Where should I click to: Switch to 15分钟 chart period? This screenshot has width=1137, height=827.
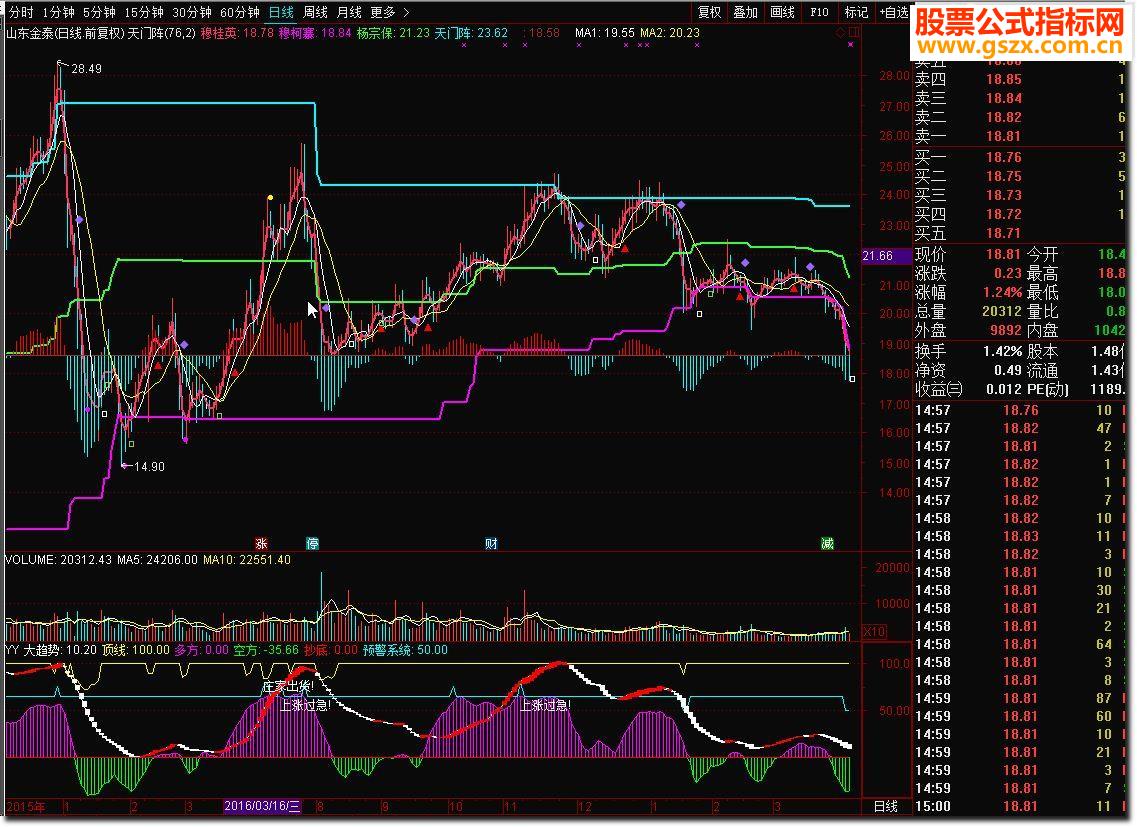[144, 12]
